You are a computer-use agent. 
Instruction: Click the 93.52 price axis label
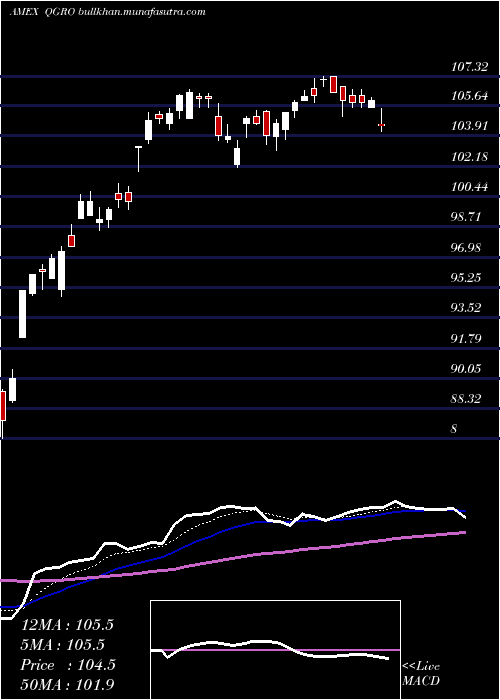pyautogui.click(x=467, y=308)
